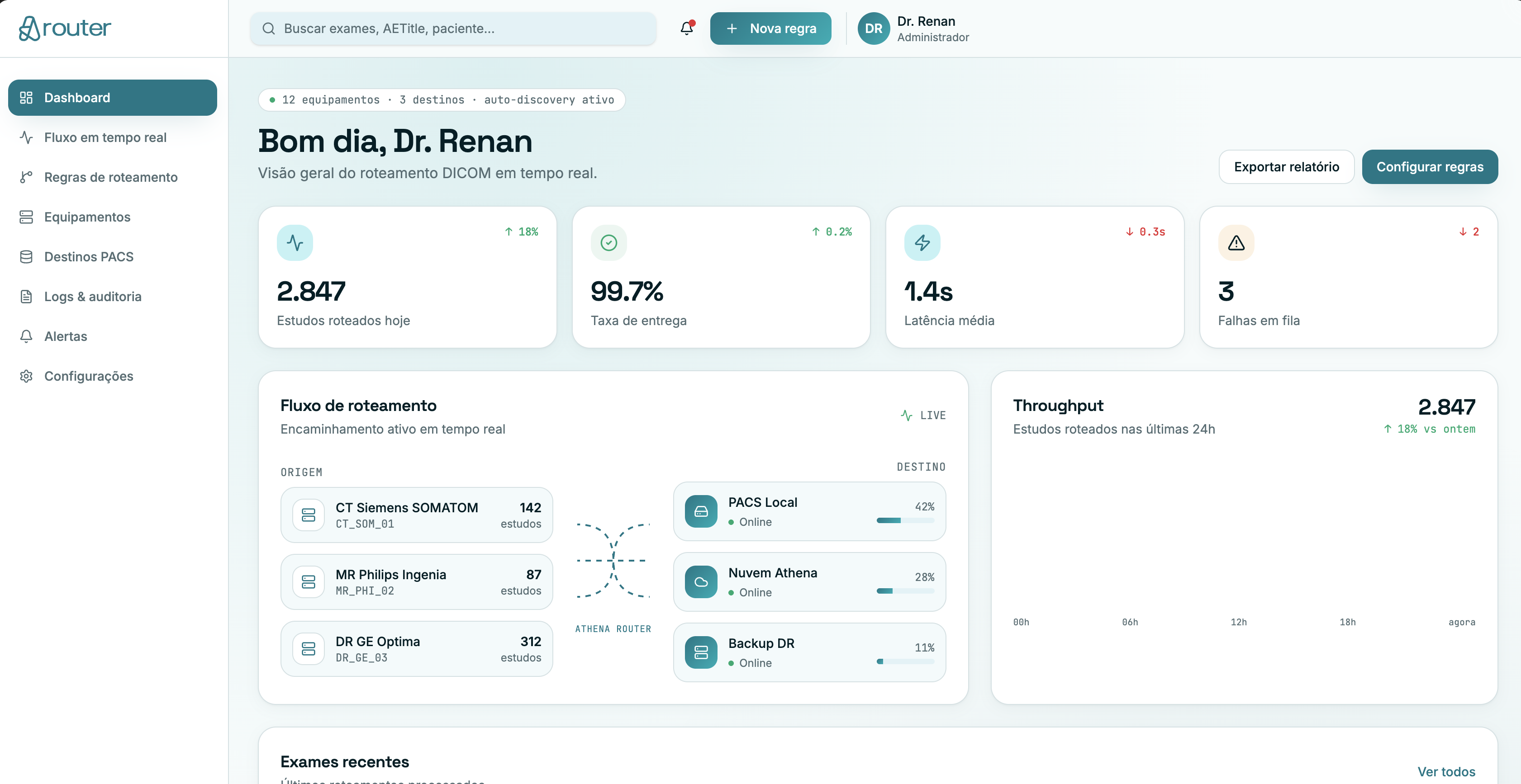The image size is (1521, 784).
Task: Click the Falhas em fila warning icon
Action: click(x=1236, y=242)
